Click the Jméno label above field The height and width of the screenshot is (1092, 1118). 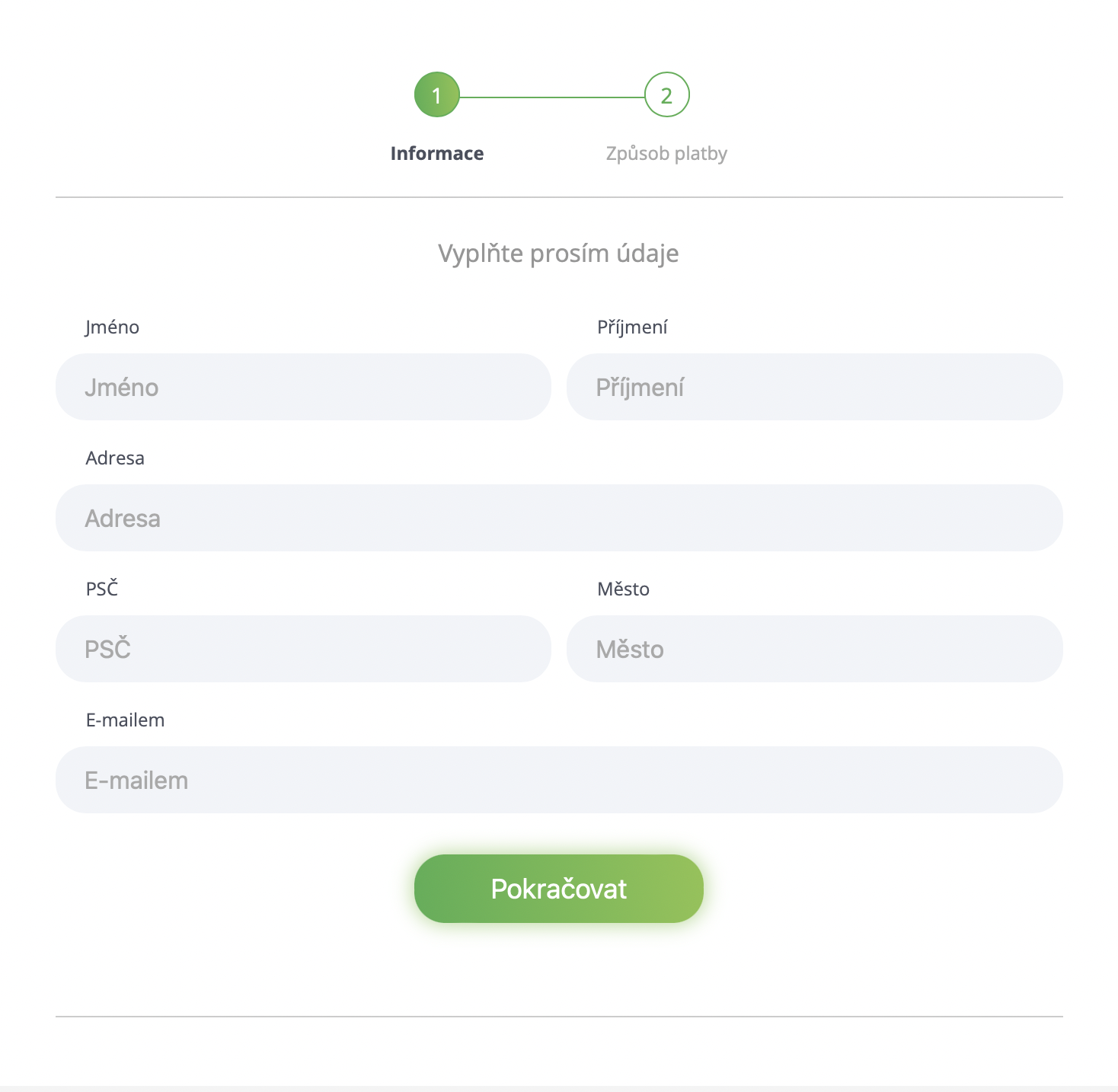click(x=112, y=327)
